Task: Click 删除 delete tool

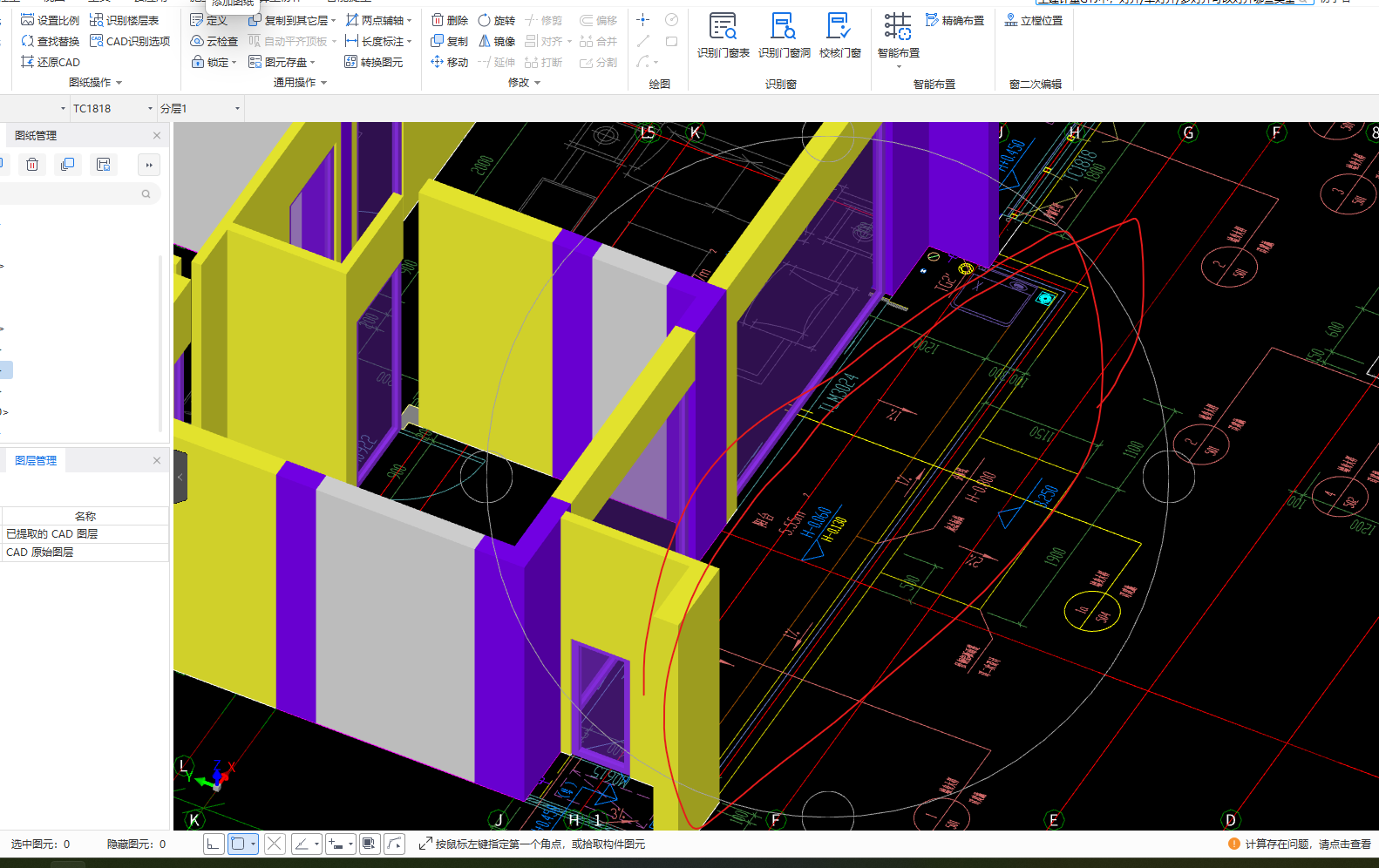Action: click(x=450, y=20)
